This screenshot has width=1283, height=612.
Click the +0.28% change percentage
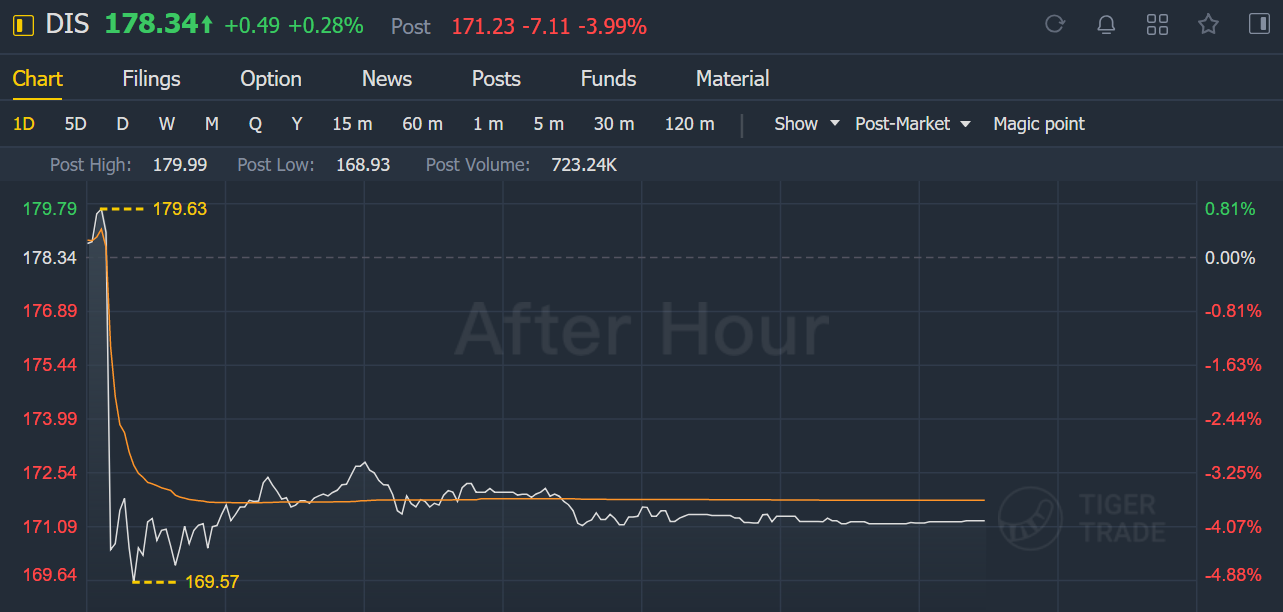326,26
